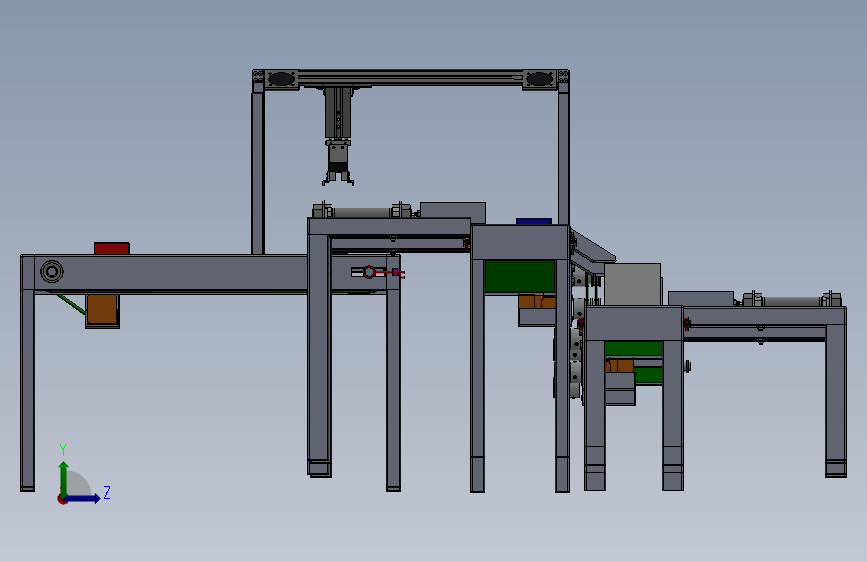
Task: Click the circular roller end on the left conveyor
Action: pyautogui.click(x=52, y=272)
